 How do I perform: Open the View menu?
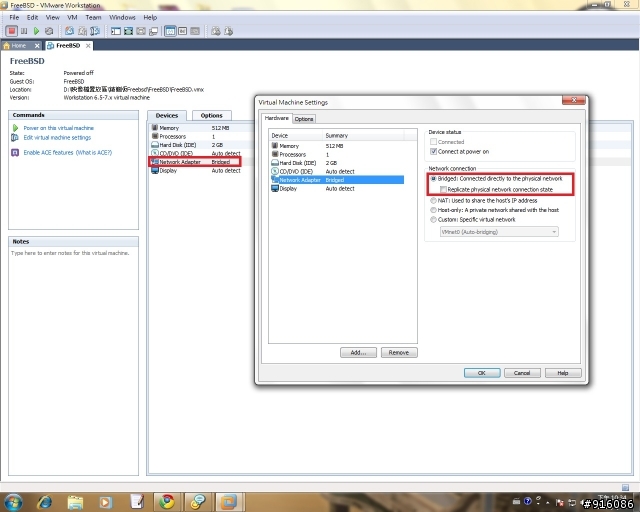point(53,18)
